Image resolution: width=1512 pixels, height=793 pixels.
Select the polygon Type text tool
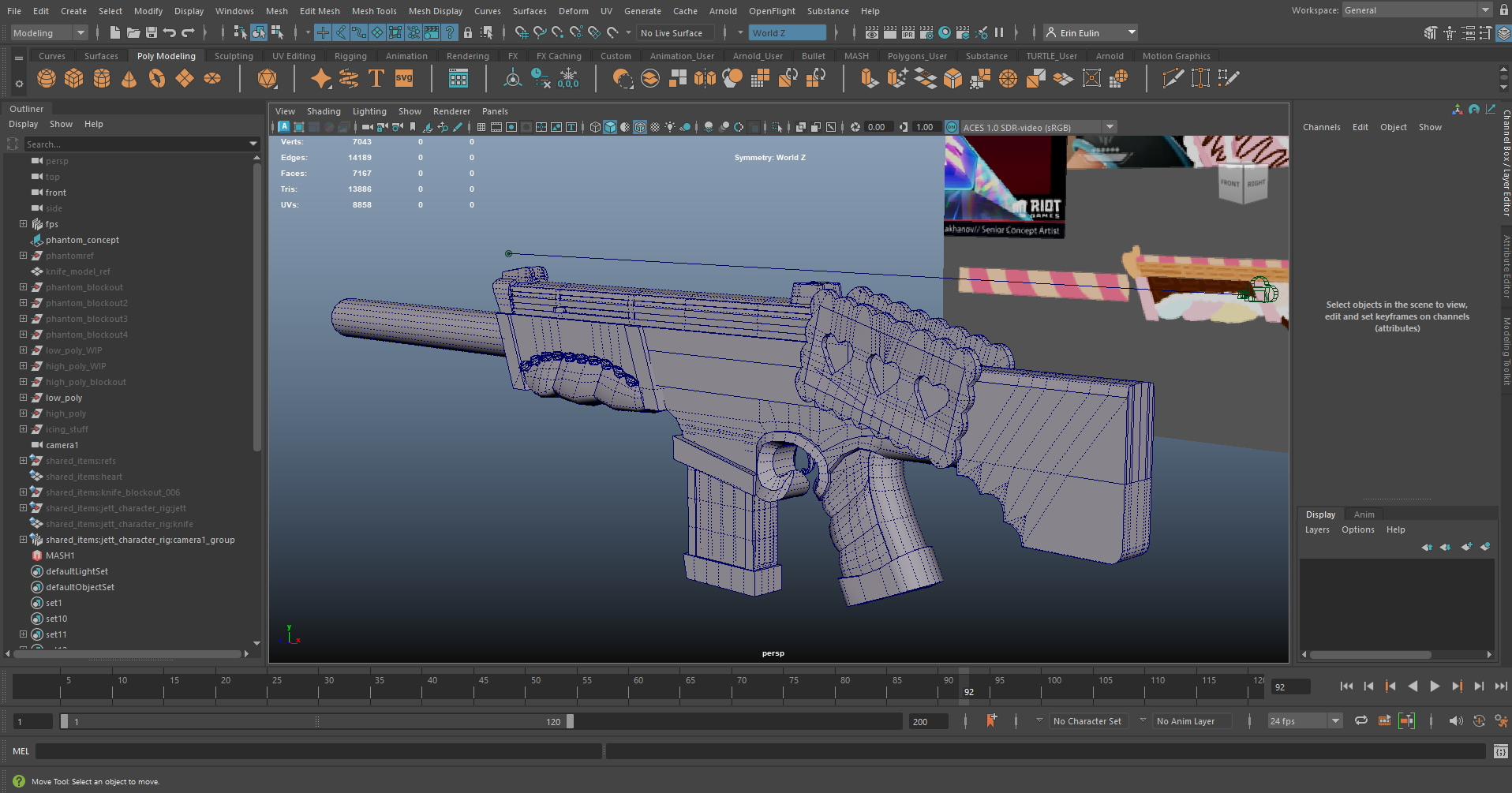coord(376,79)
